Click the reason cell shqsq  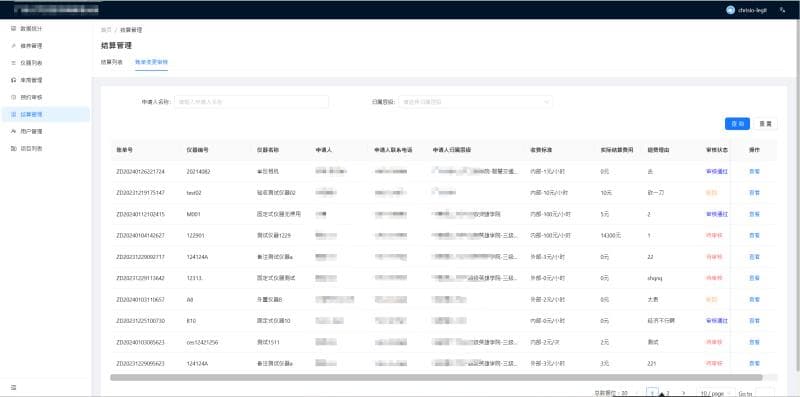[x=654, y=278]
